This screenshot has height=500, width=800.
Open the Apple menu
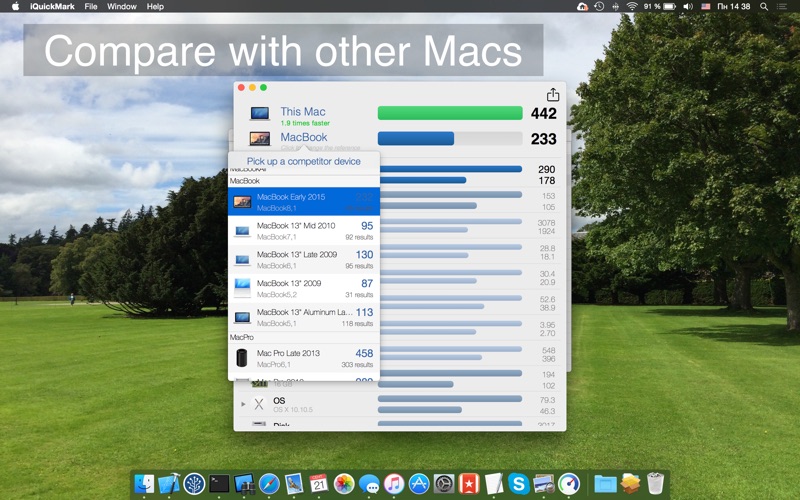(x=15, y=6)
